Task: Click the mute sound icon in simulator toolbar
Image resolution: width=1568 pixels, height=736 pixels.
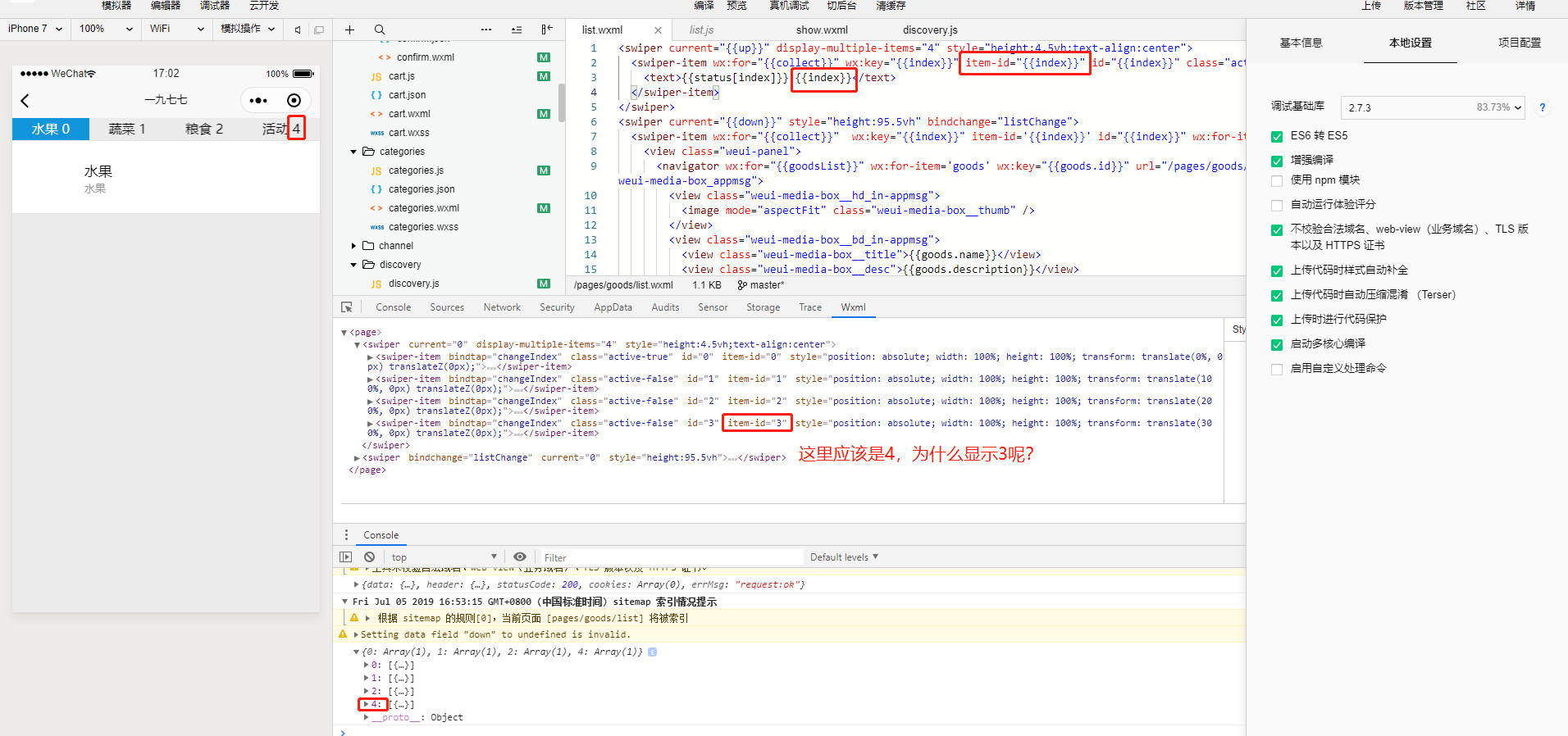Action: (297, 30)
